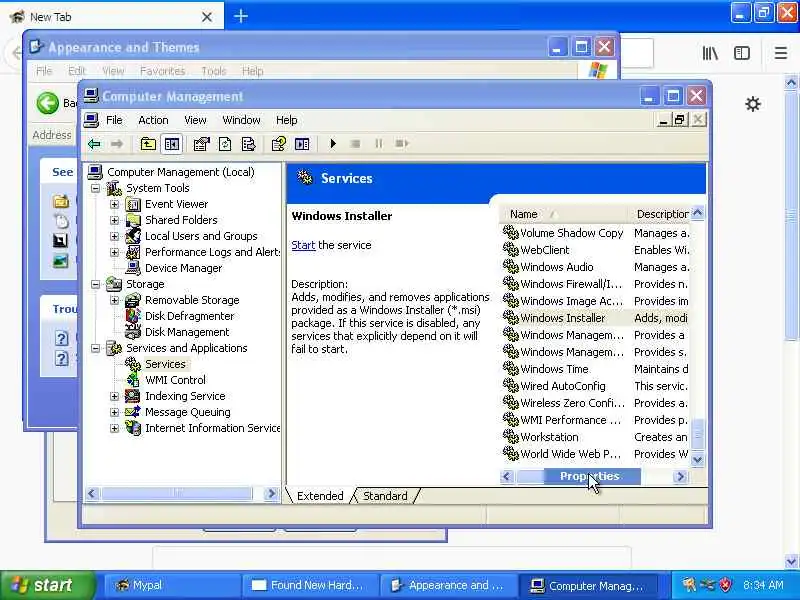The image size is (800, 600).
Task: Expand Performance Logs and Alerts node
Action: [114, 253]
